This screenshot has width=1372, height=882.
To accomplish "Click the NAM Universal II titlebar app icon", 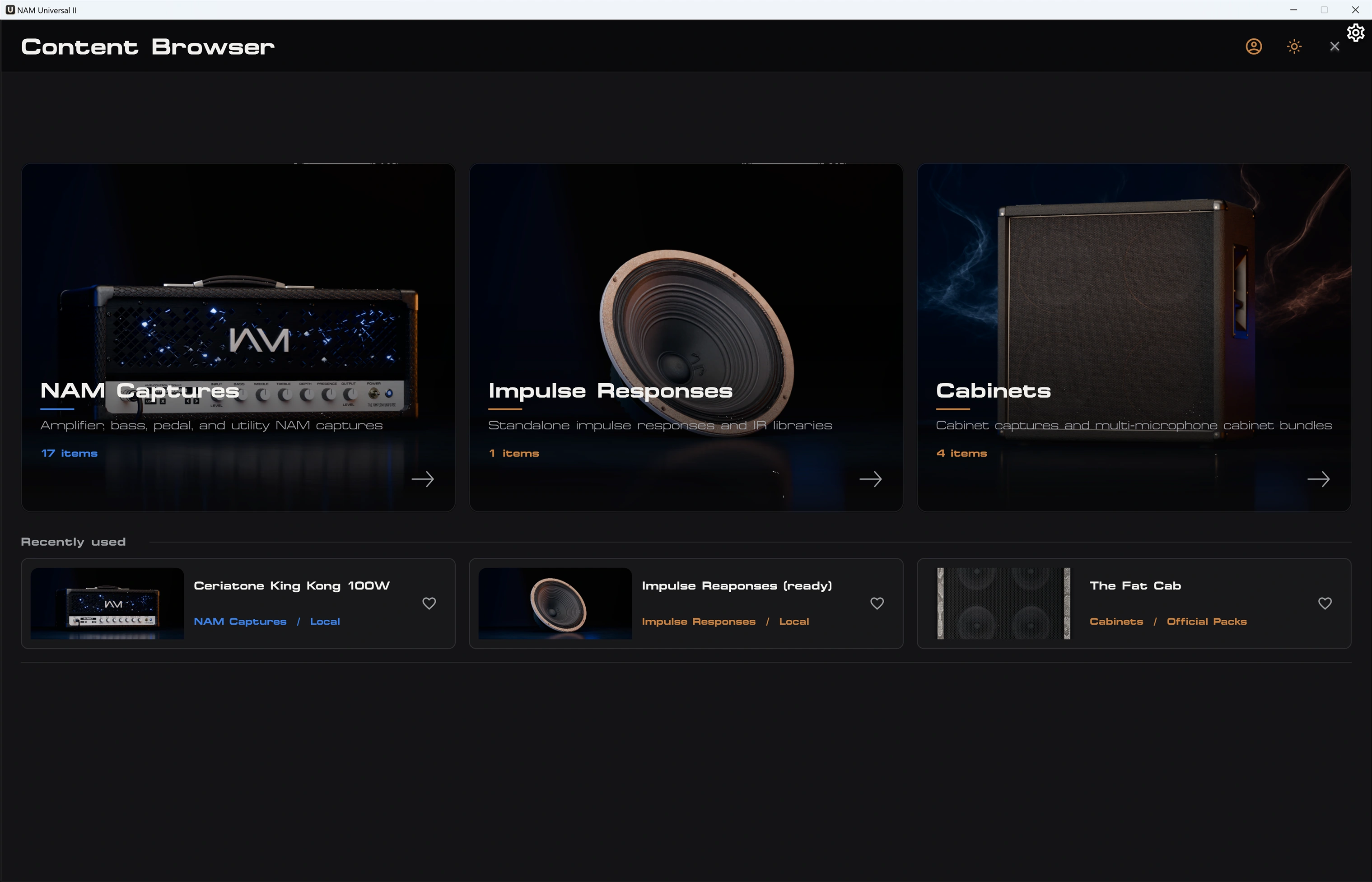I will [10, 10].
